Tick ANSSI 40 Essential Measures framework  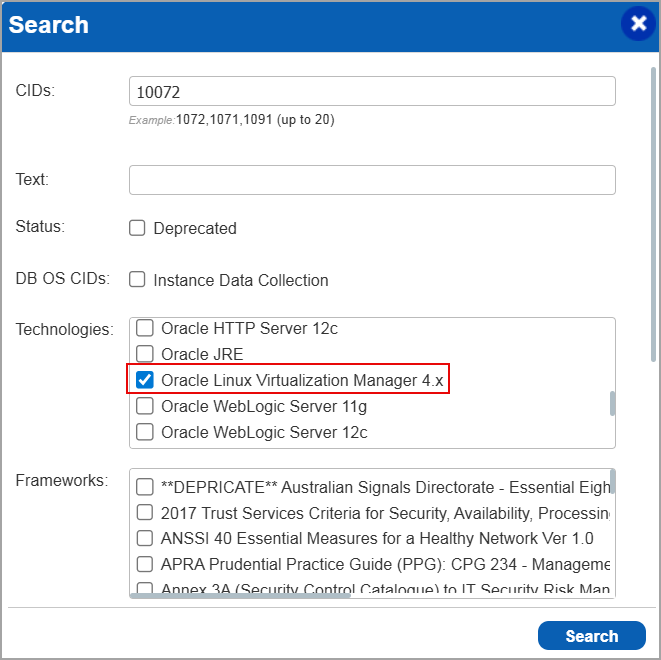145,538
